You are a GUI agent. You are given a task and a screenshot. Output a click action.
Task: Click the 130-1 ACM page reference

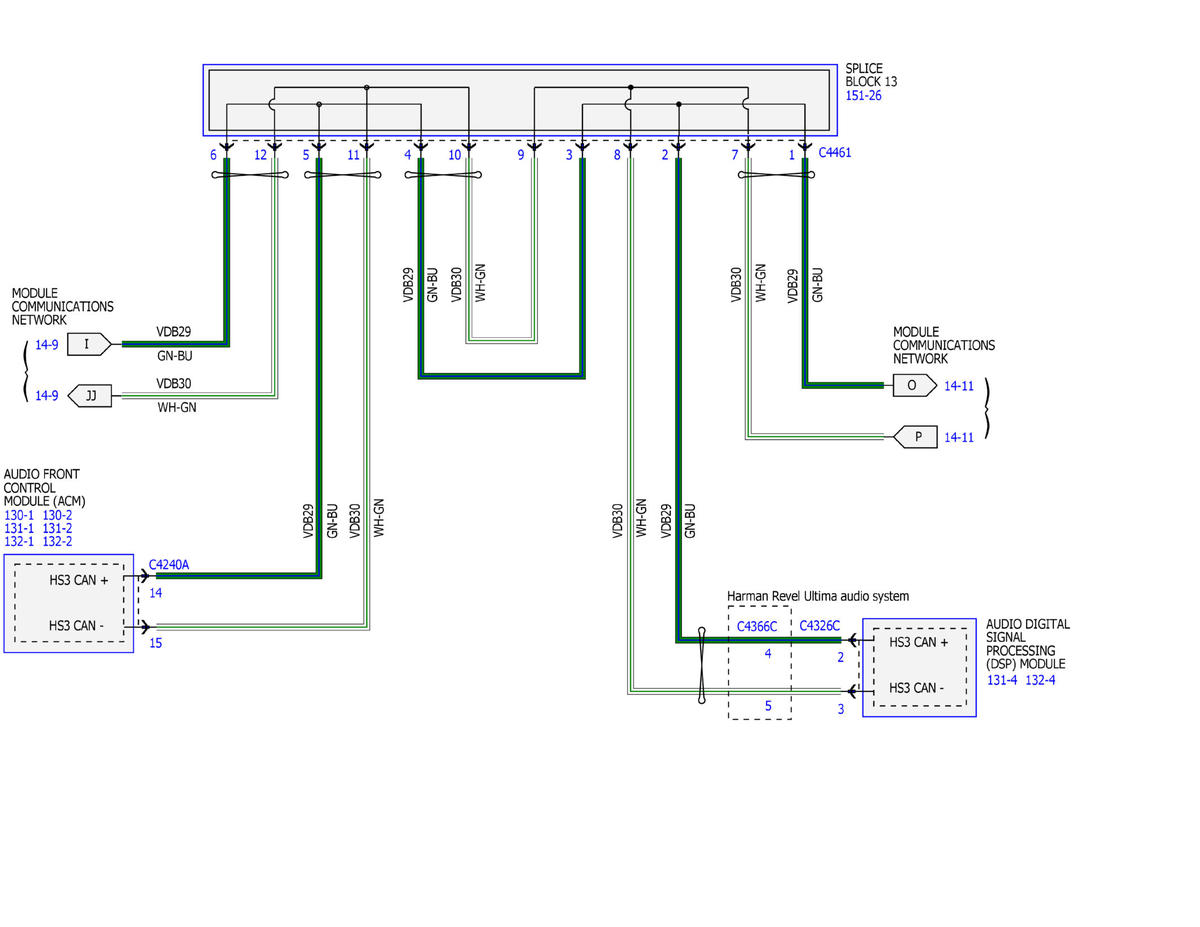pos(19,515)
